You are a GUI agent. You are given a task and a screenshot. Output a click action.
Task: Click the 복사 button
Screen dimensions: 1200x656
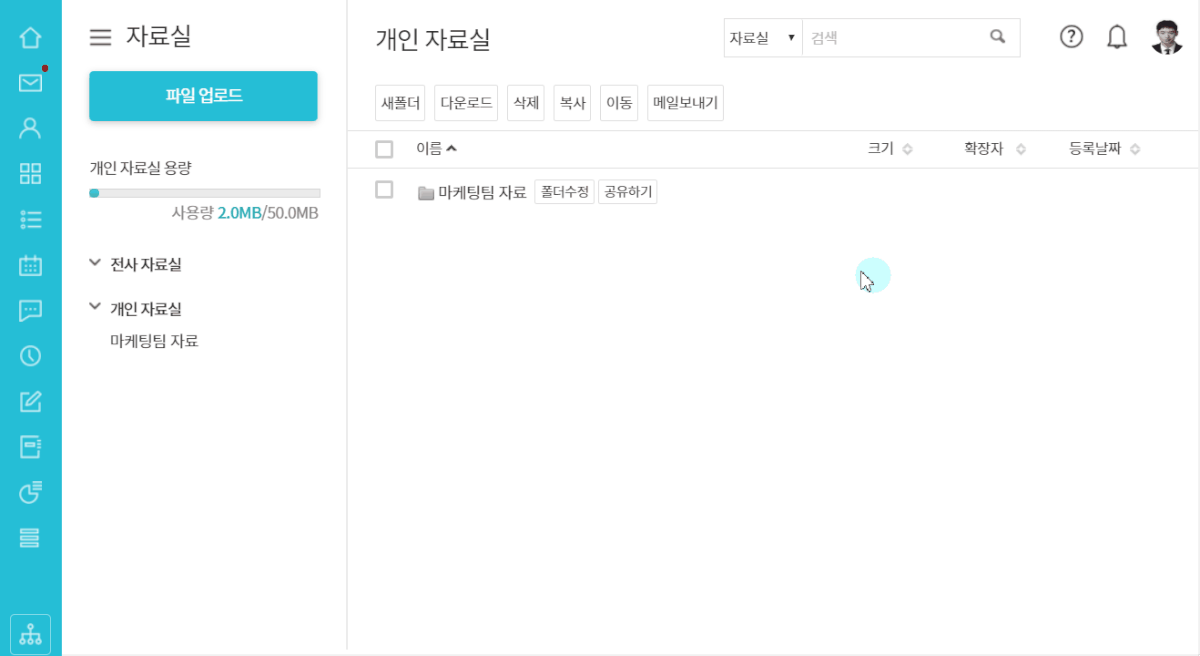tap(572, 103)
